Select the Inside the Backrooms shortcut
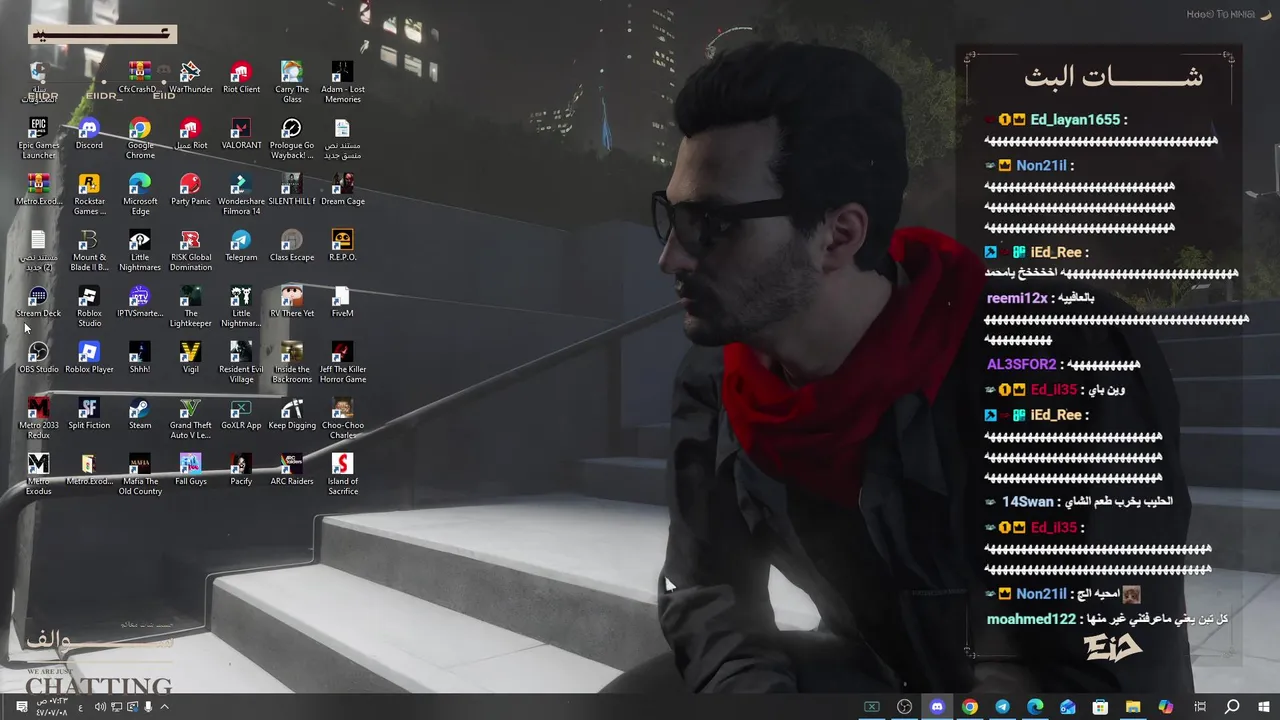 click(292, 362)
